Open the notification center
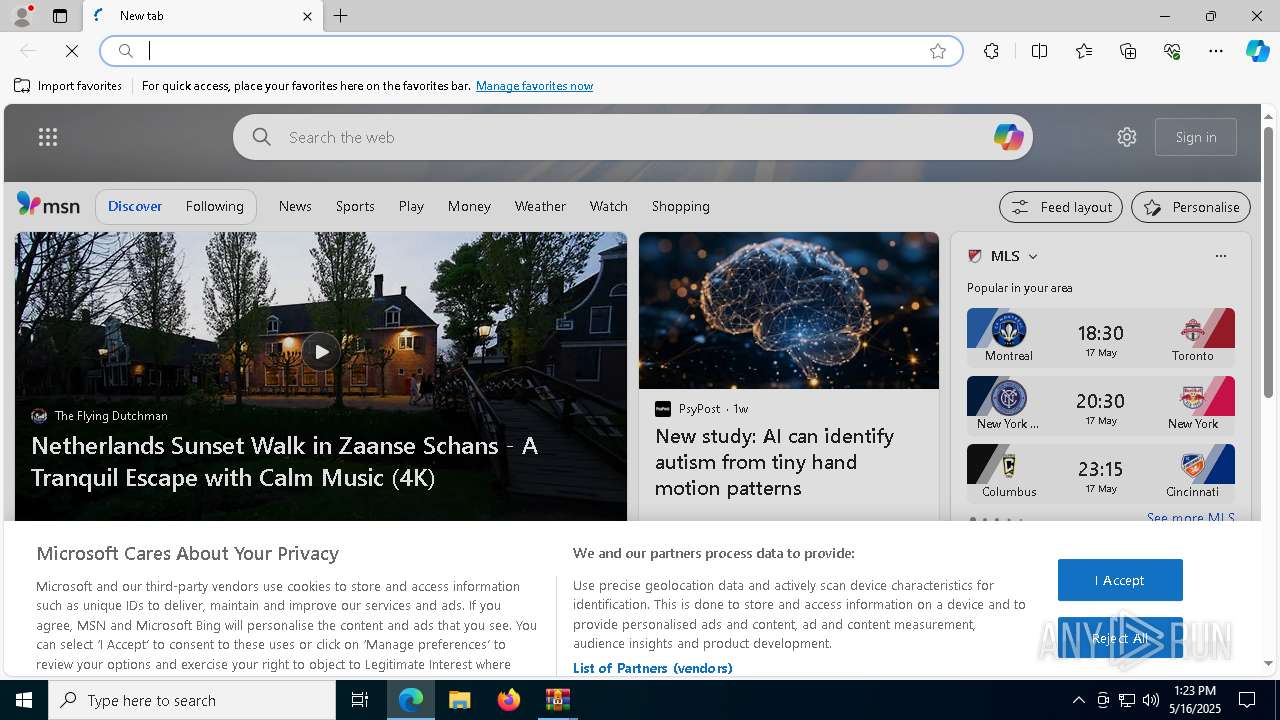This screenshot has height=720, width=1280. 1247,700
